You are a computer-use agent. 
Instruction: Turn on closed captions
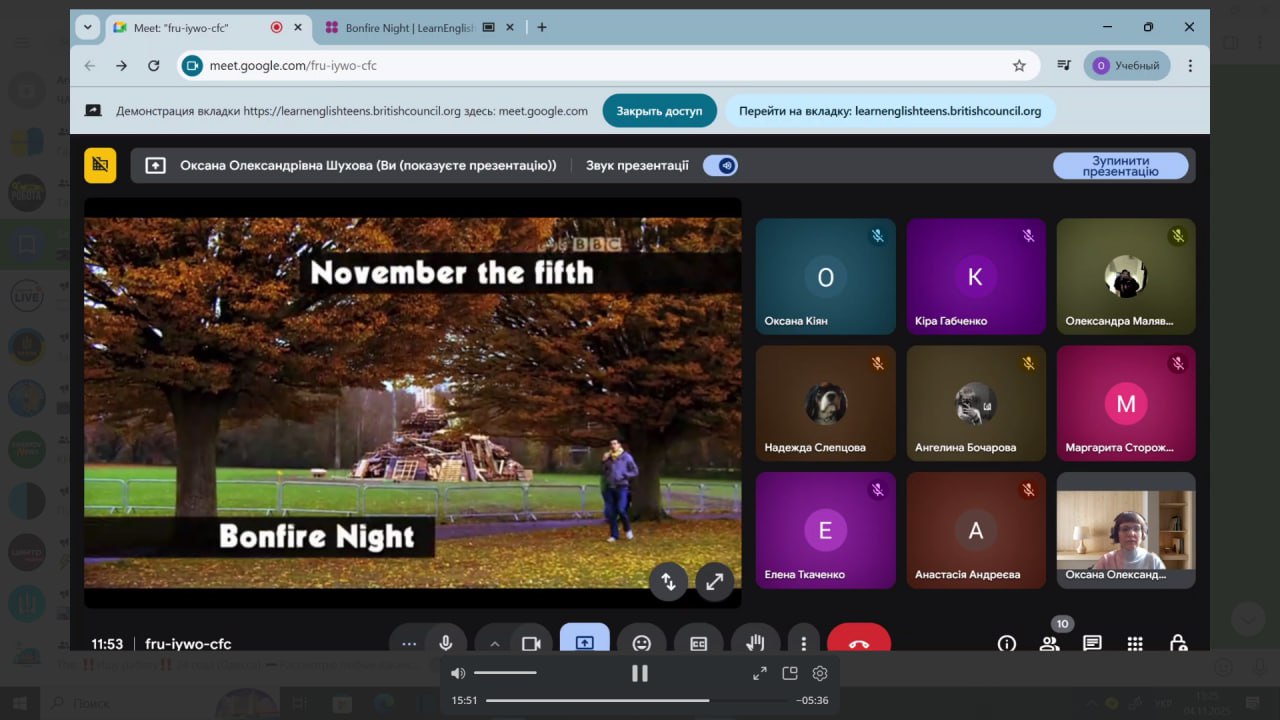pyautogui.click(x=698, y=643)
